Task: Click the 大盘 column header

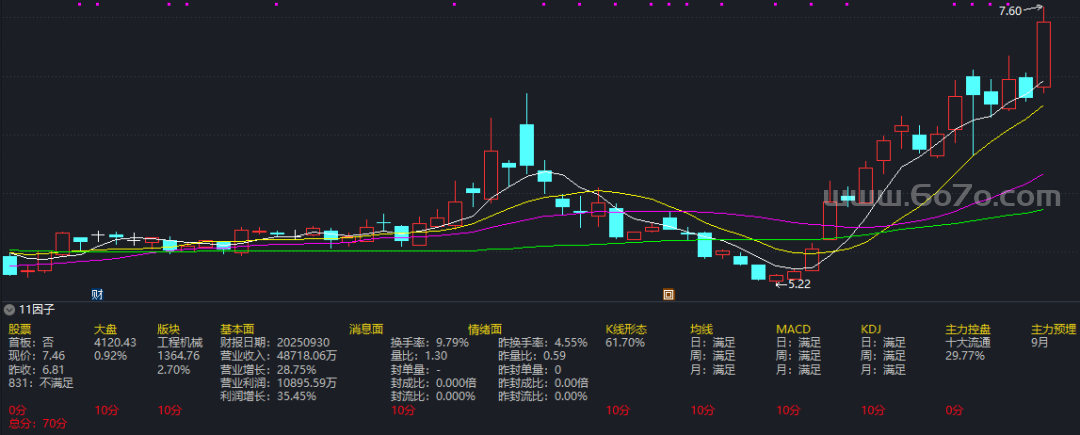Action: tap(105, 328)
